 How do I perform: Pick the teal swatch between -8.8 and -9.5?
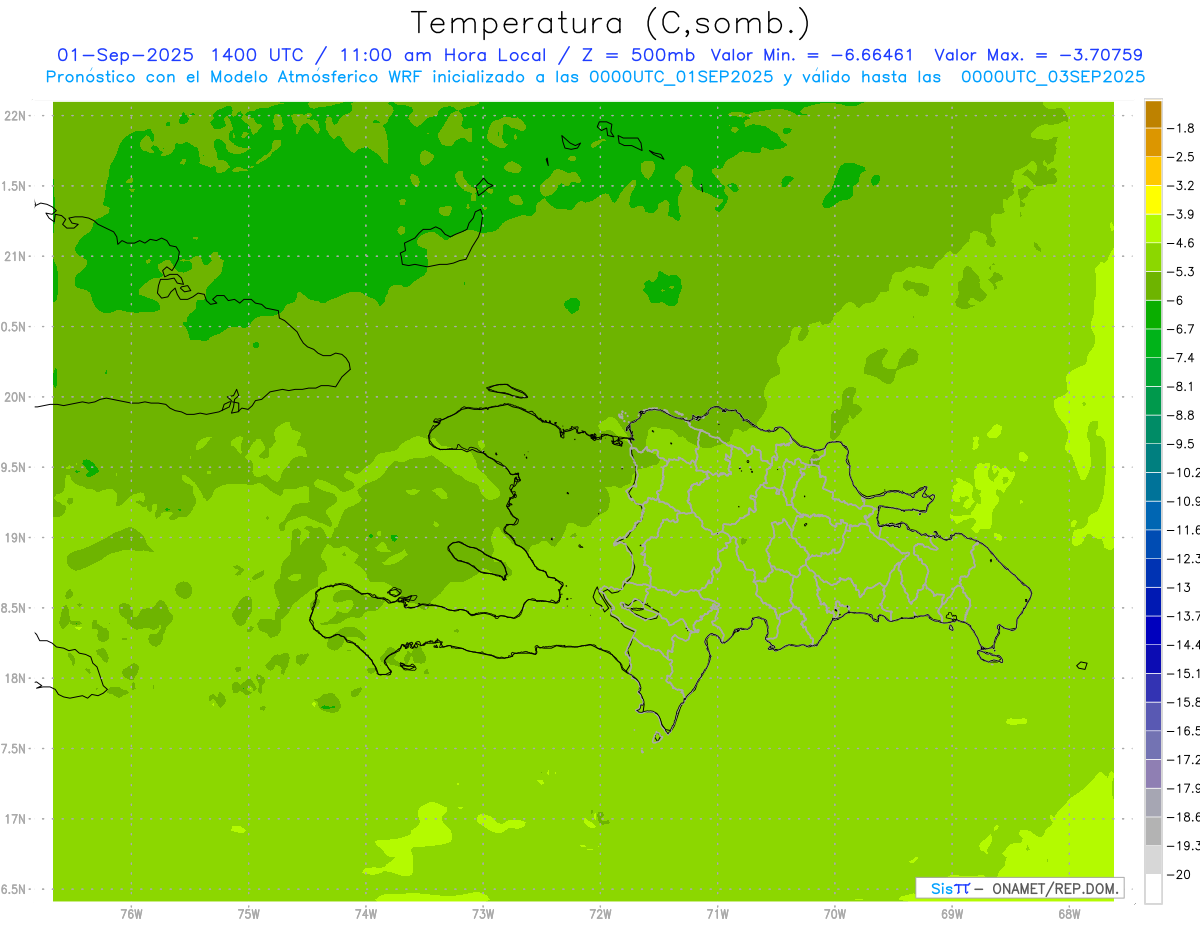1153,429
